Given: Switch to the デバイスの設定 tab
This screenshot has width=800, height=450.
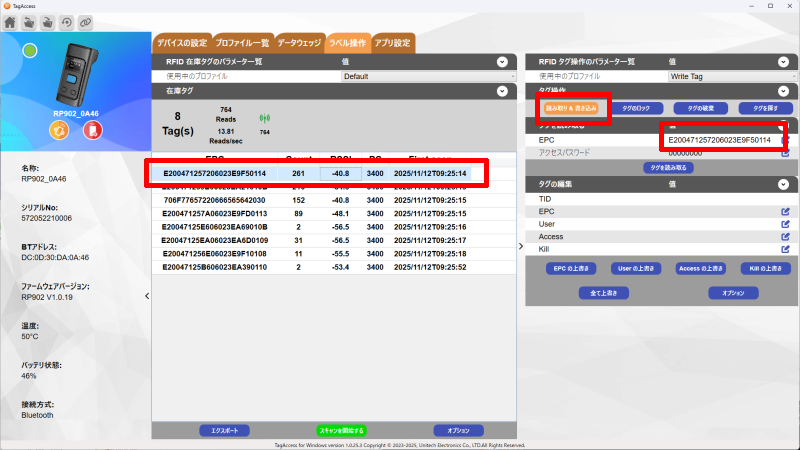Looking at the screenshot, I should pos(181,43).
